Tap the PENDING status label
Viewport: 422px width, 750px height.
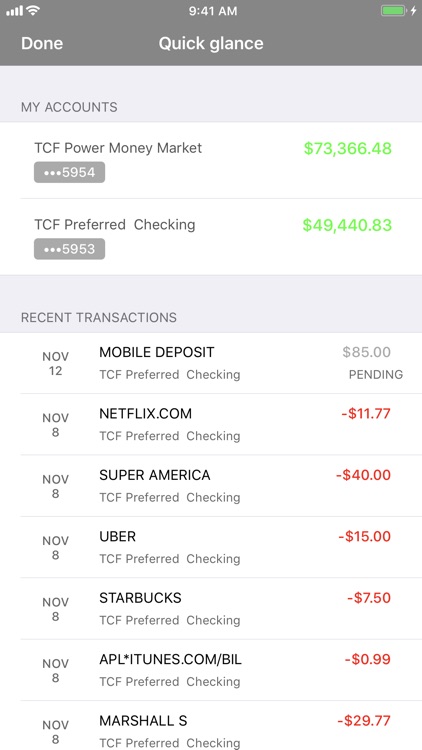[x=376, y=375]
